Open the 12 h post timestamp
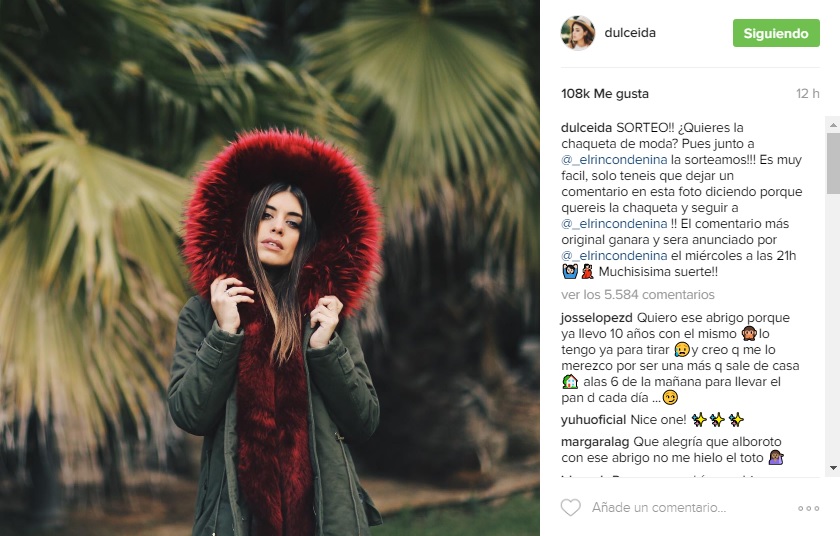 click(x=808, y=94)
